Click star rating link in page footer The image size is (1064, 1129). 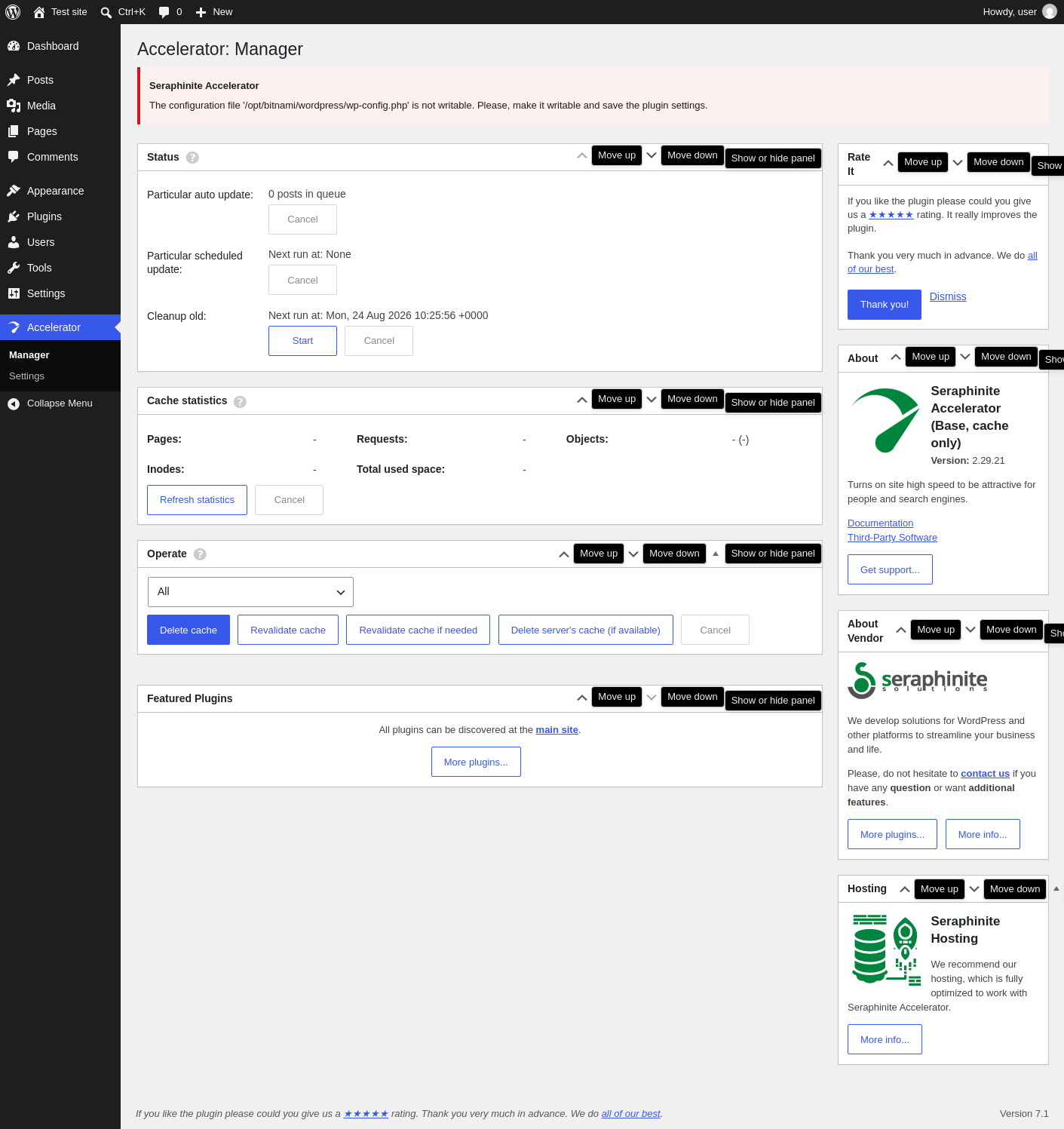(366, 1114)
